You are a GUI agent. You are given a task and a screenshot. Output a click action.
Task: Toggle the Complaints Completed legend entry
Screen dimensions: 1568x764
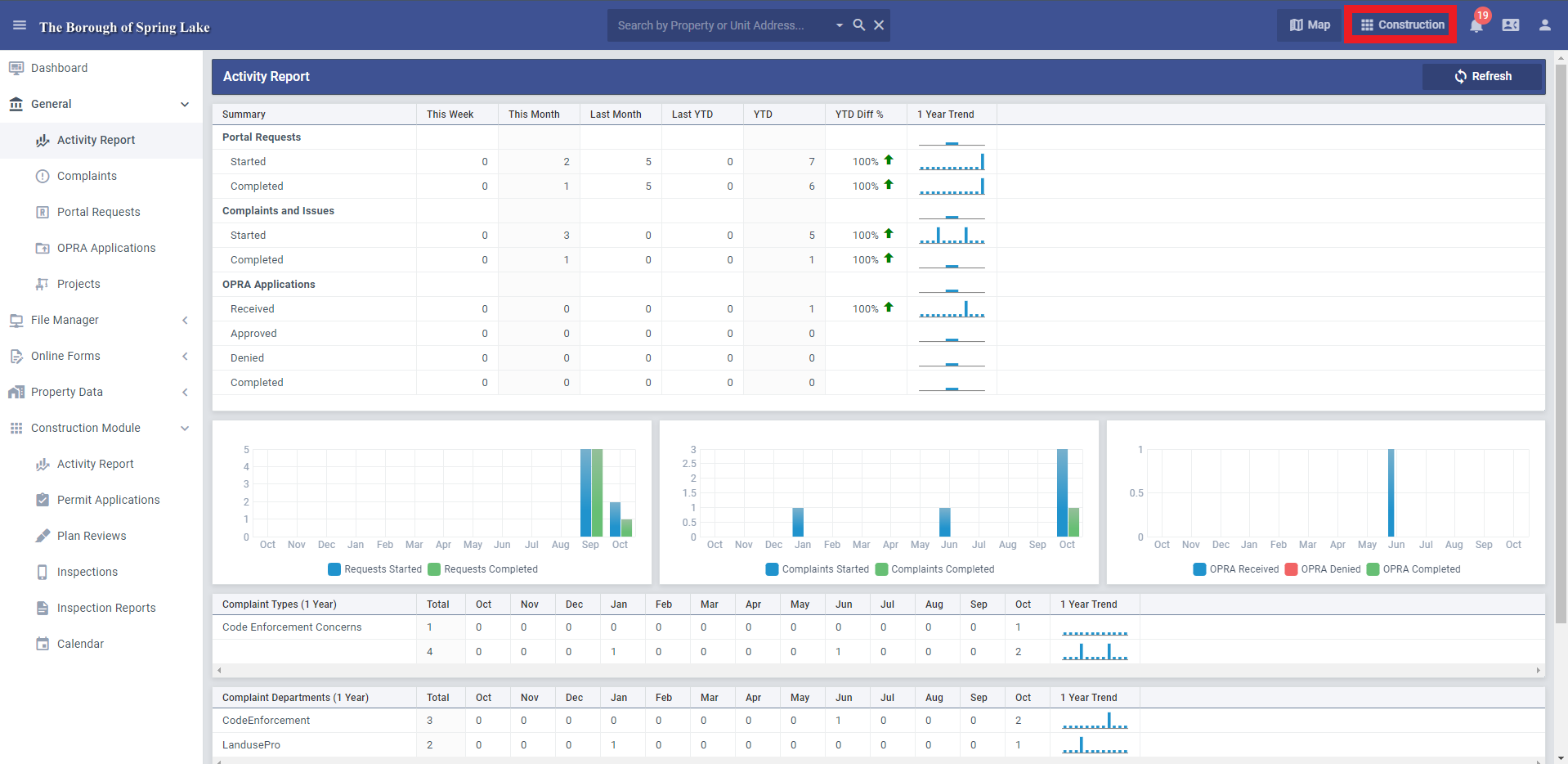[x=935, y=569]
